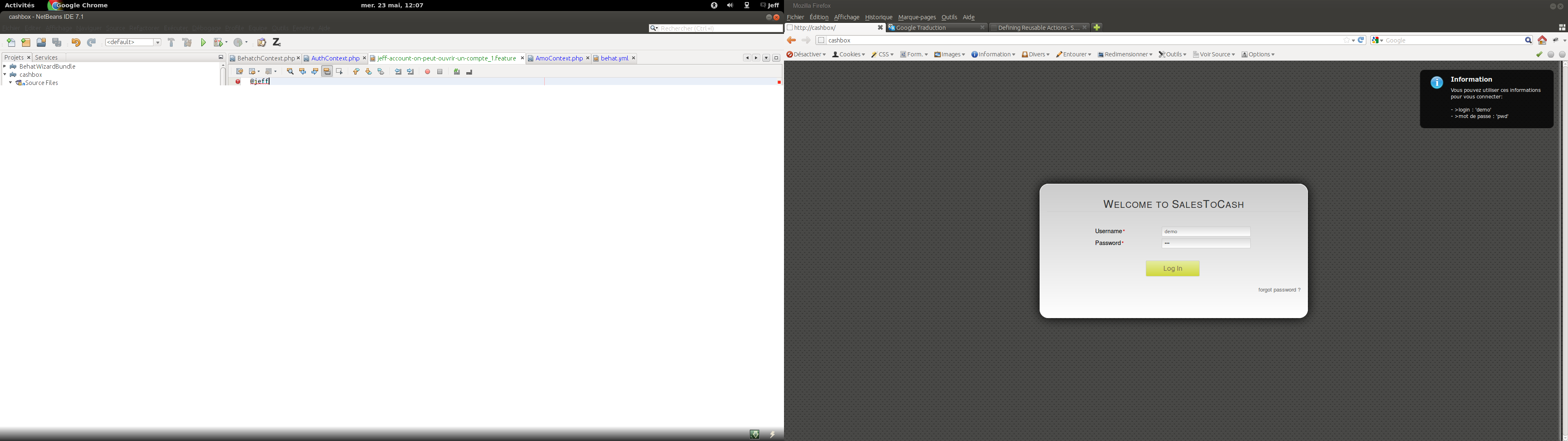Viewport: 1568px width, 441px height.
Task: Collapse the cashbox project node
Action: tap(5, 75)
